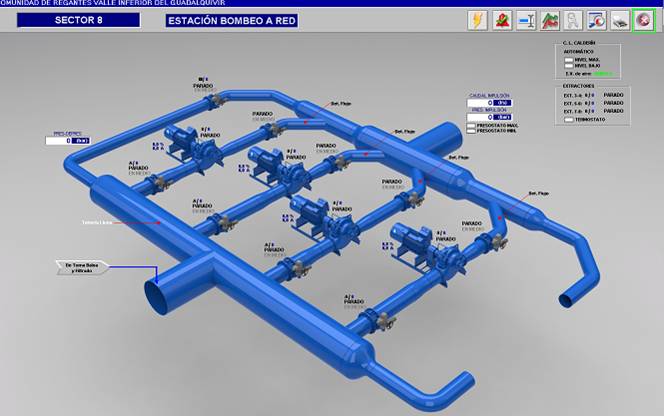Click the ESTACIÓN BOMBEO A RED title

coord(232,21)
